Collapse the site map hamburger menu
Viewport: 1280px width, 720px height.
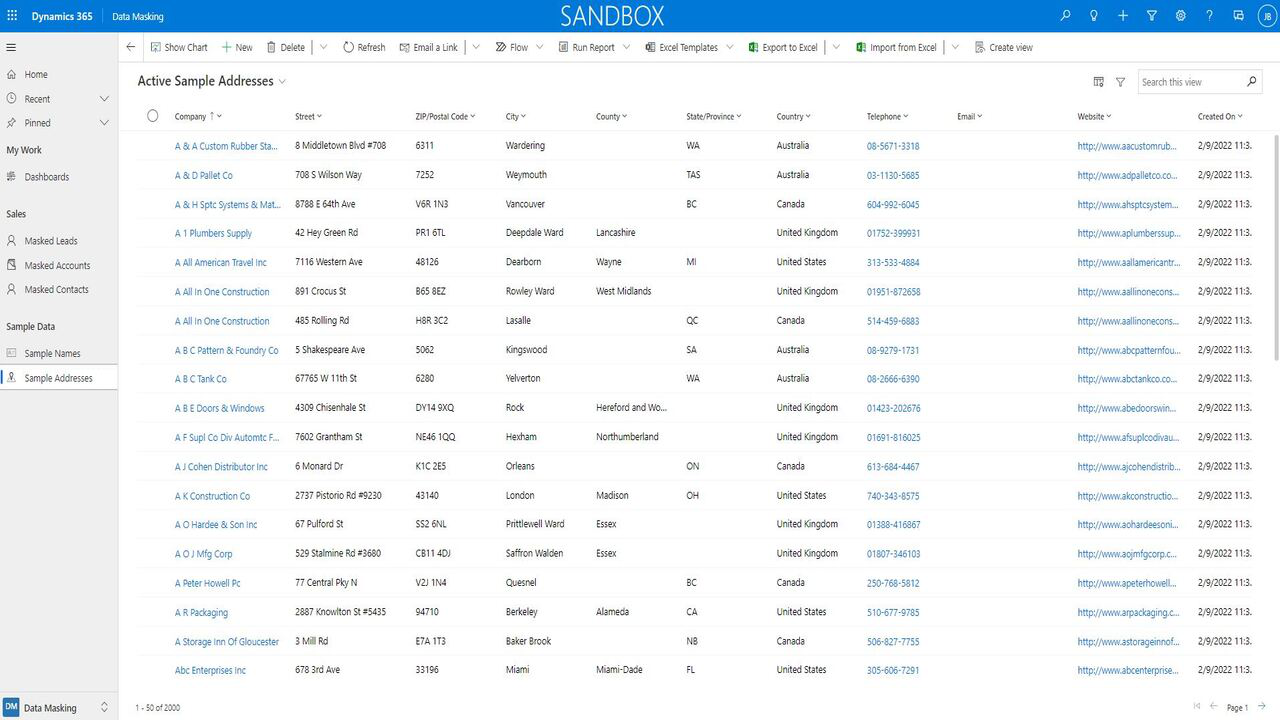[12, 47]
